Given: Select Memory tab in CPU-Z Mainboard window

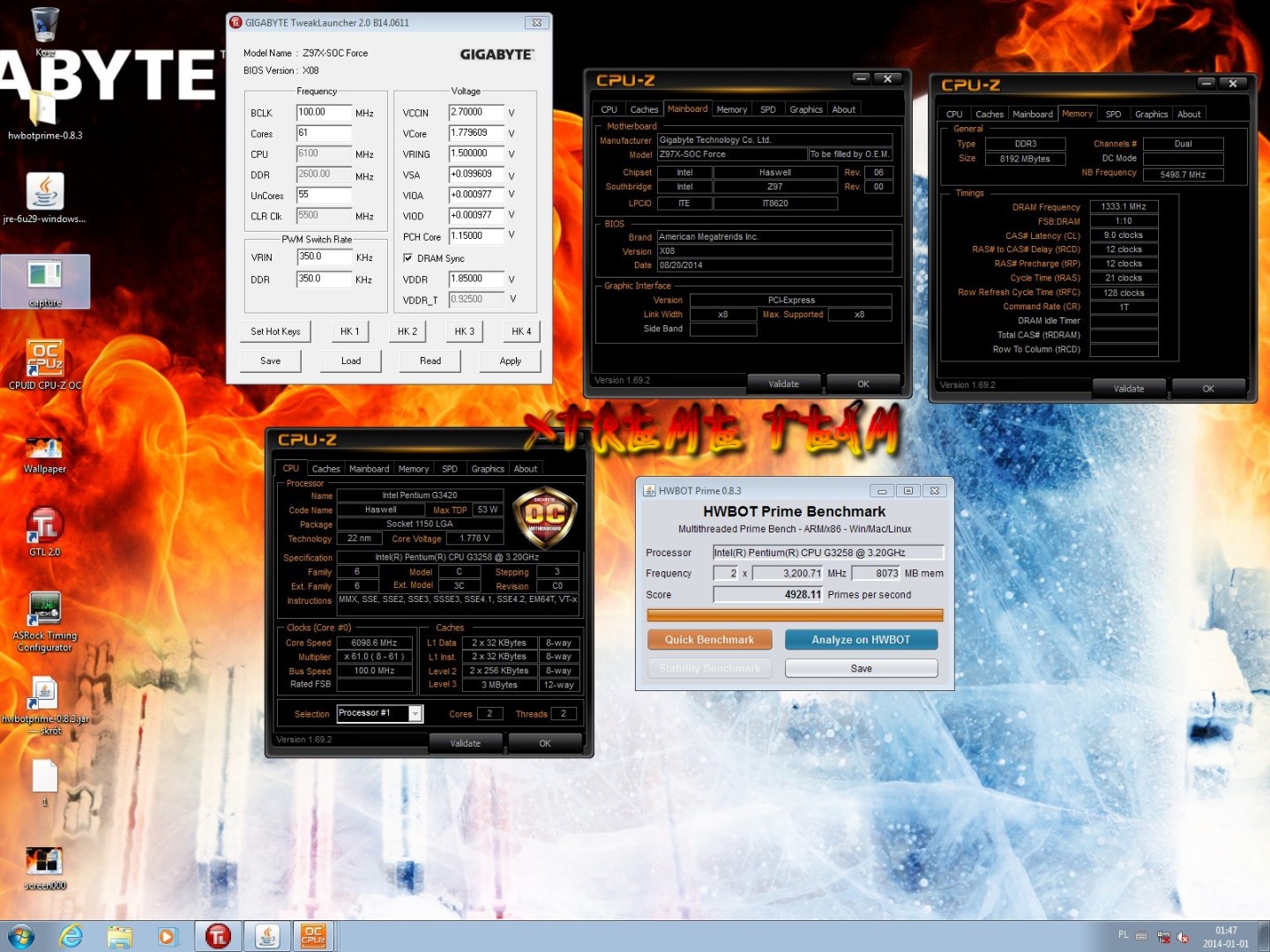Looking at the screenshot, I should click(x=731, y=109).
